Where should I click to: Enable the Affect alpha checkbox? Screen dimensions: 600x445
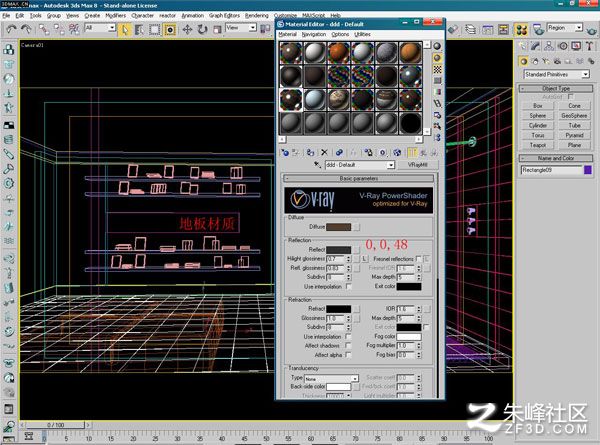[x=348, y=355]
